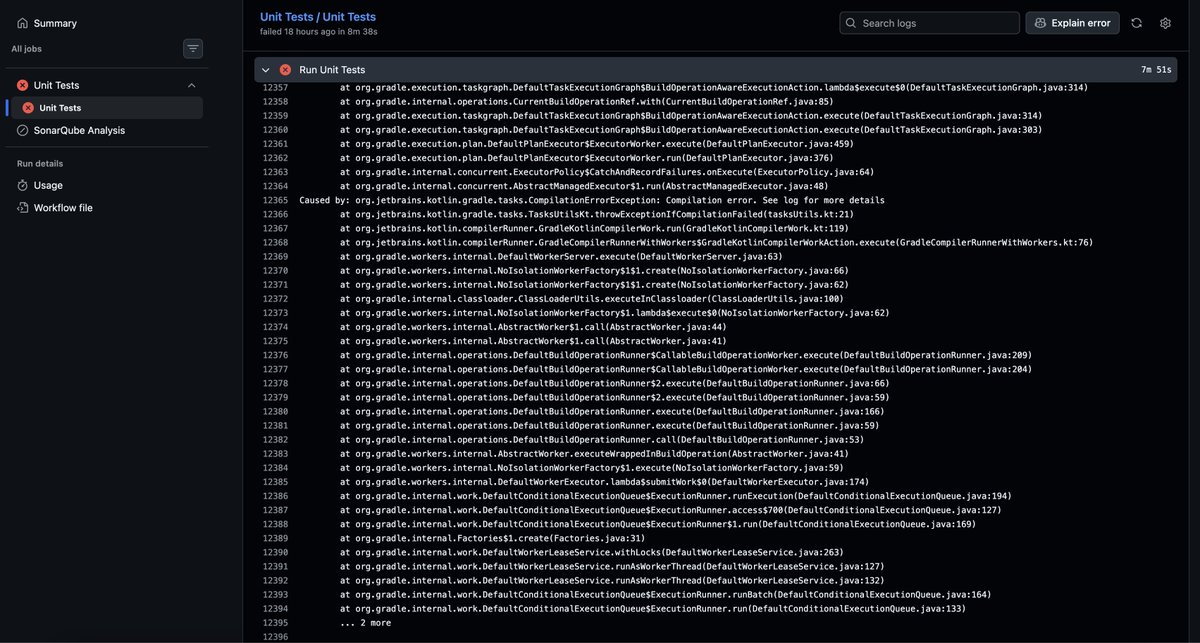Image resolution: width=1200 pixels, height=643 pixels.
Task: Click the Run Unit Tests step title
Action: 332,70
